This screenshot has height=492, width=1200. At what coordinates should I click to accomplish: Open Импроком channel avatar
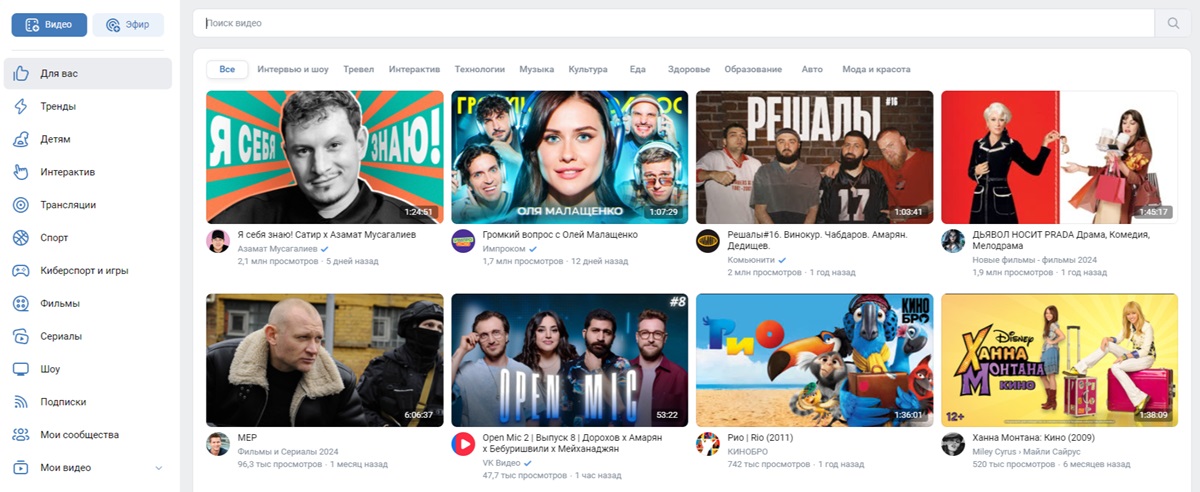pos(463,241)
